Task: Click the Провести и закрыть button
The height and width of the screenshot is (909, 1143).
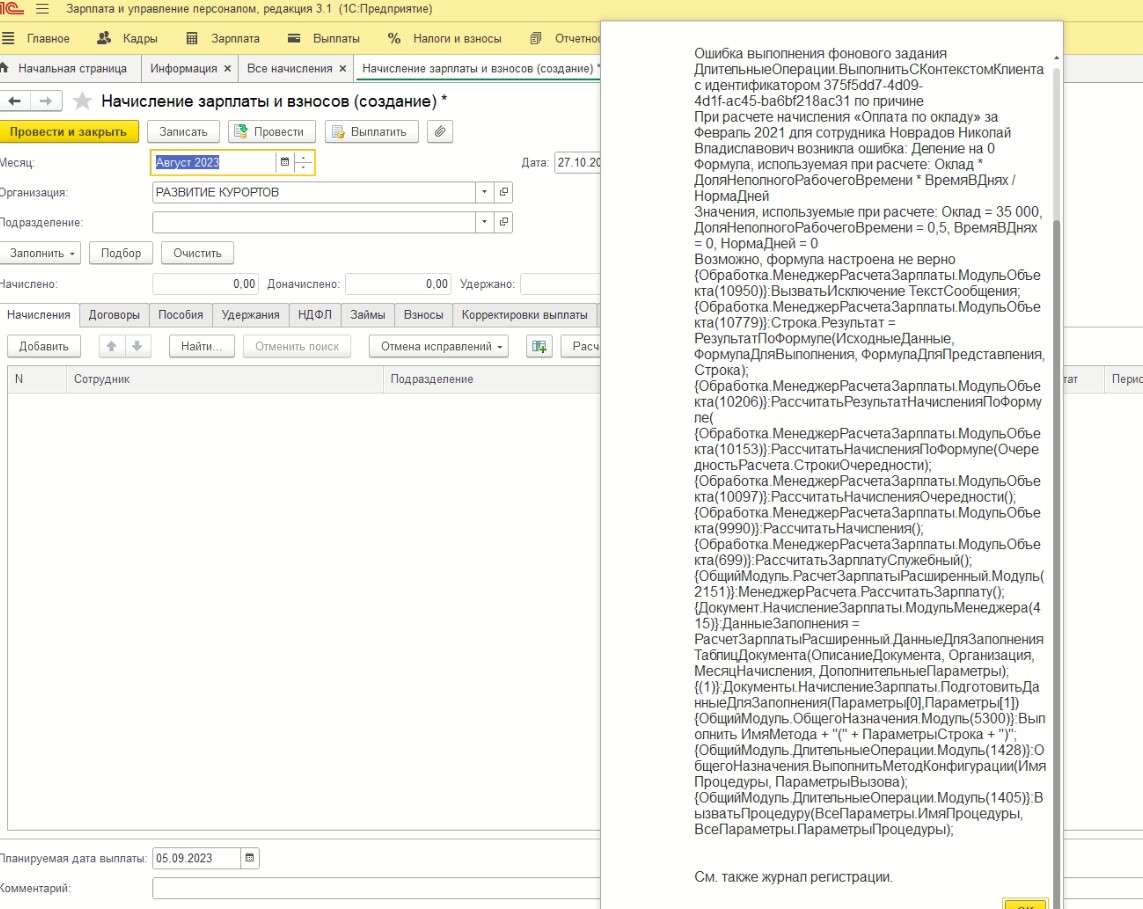Action: 68,132
